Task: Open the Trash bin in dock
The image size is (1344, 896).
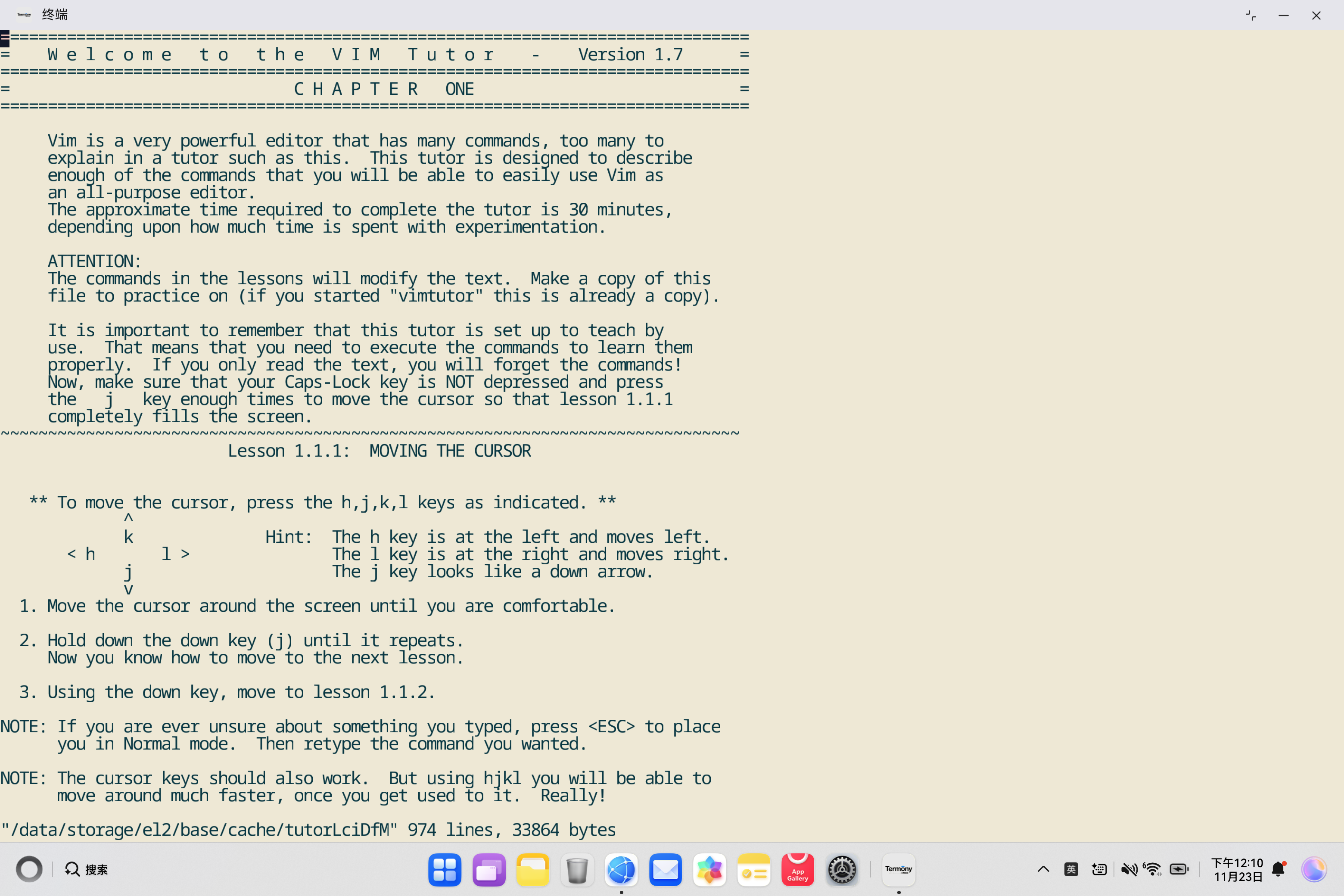Action: pyautogui.click(x=577, y=870)
